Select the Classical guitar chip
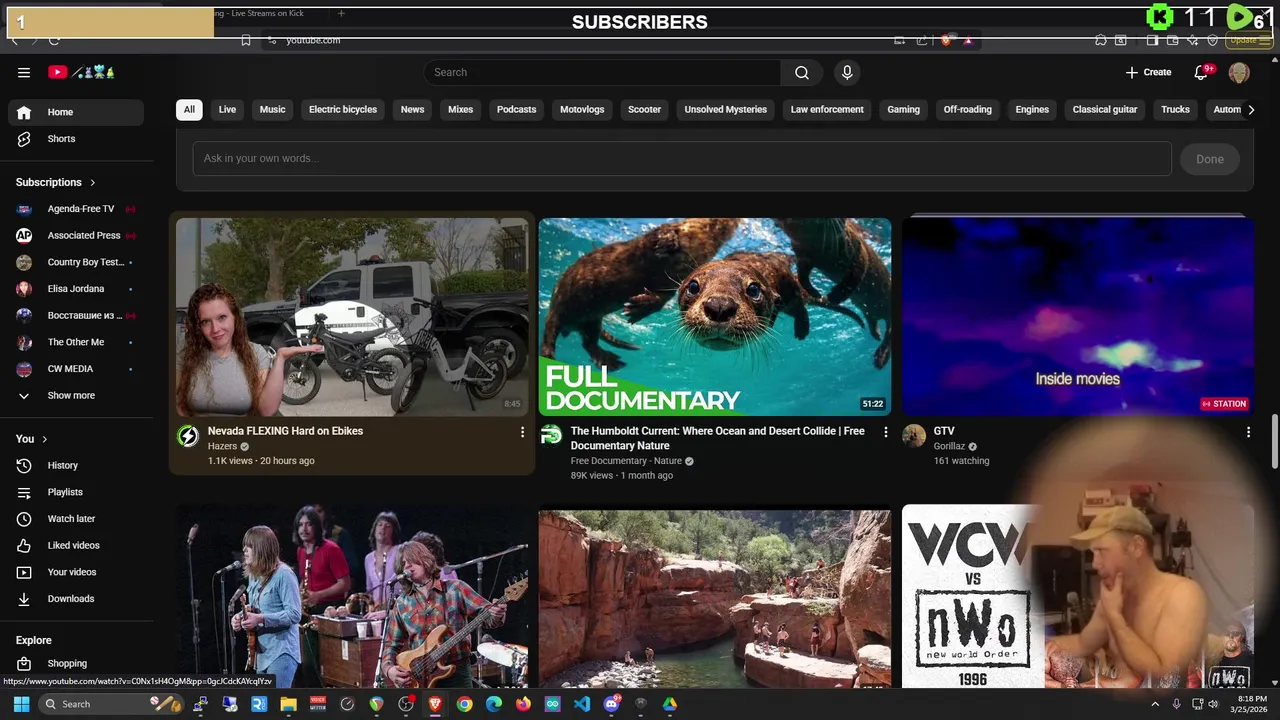 1105,110
